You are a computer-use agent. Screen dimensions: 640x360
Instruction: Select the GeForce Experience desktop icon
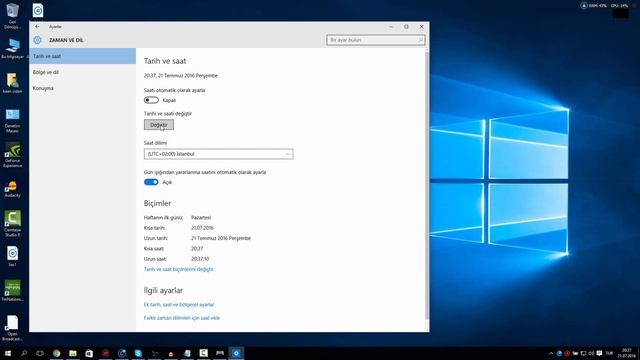(x=12, y=155)
